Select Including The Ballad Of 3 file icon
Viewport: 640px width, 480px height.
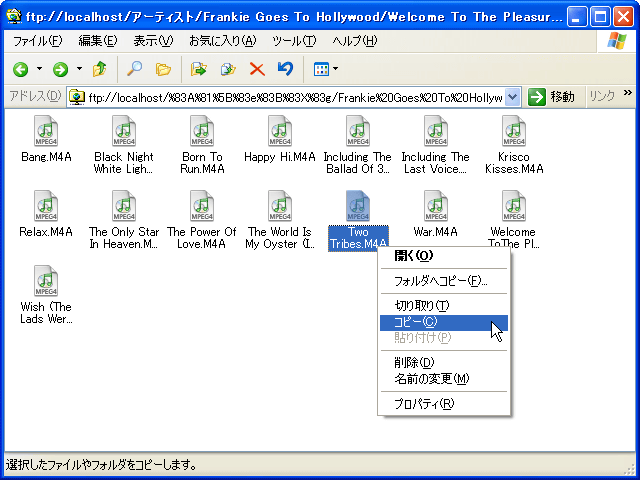click(358, 131)
